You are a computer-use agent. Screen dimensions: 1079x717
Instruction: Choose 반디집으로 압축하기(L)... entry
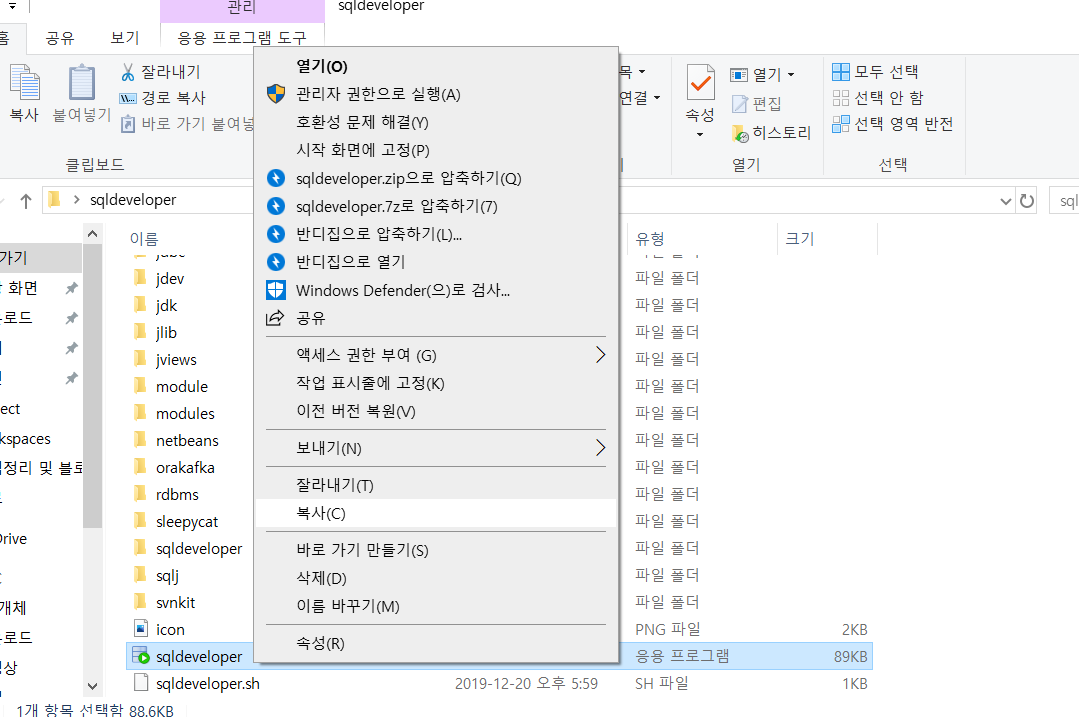pyautogui.click(x=436, y=234)
